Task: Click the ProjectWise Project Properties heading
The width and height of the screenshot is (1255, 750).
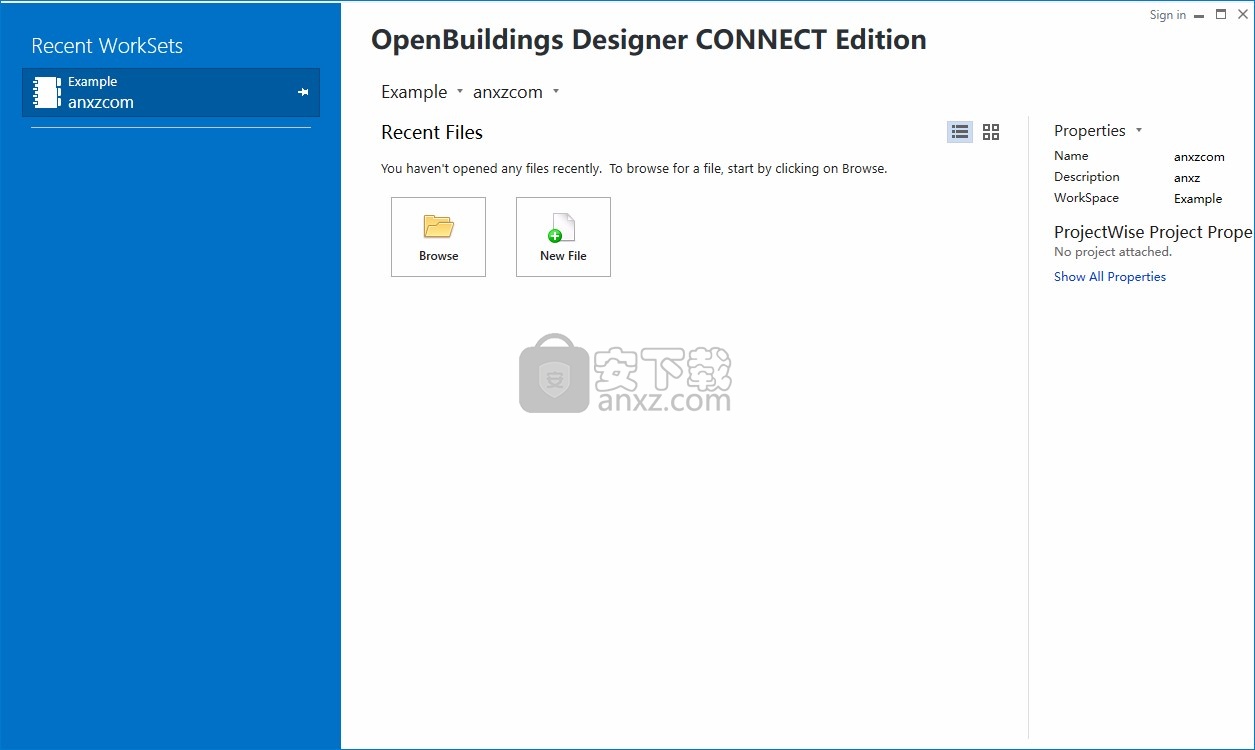Action: tap(1154, 232)
